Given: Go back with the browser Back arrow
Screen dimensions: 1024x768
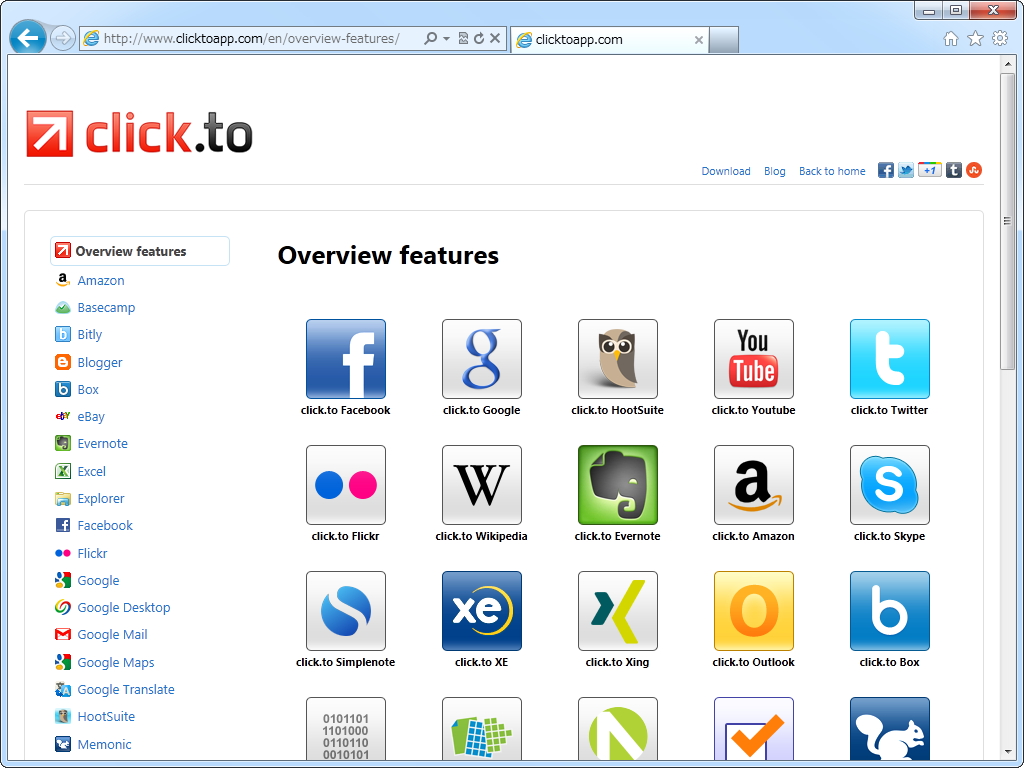Looking at the screenshot, I should coord(27,39).
